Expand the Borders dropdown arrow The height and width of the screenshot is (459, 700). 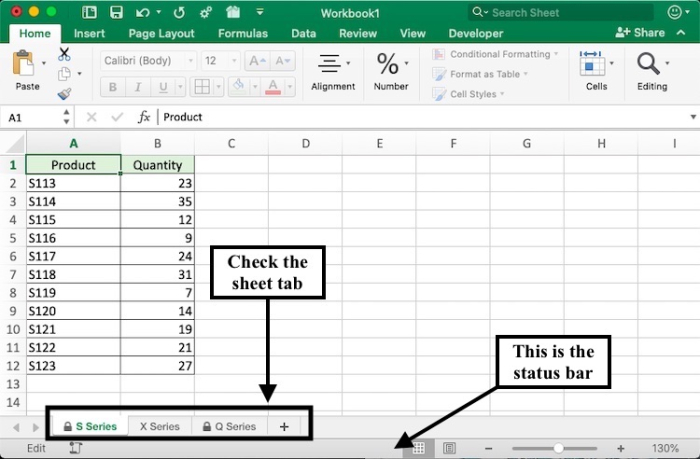218,87
